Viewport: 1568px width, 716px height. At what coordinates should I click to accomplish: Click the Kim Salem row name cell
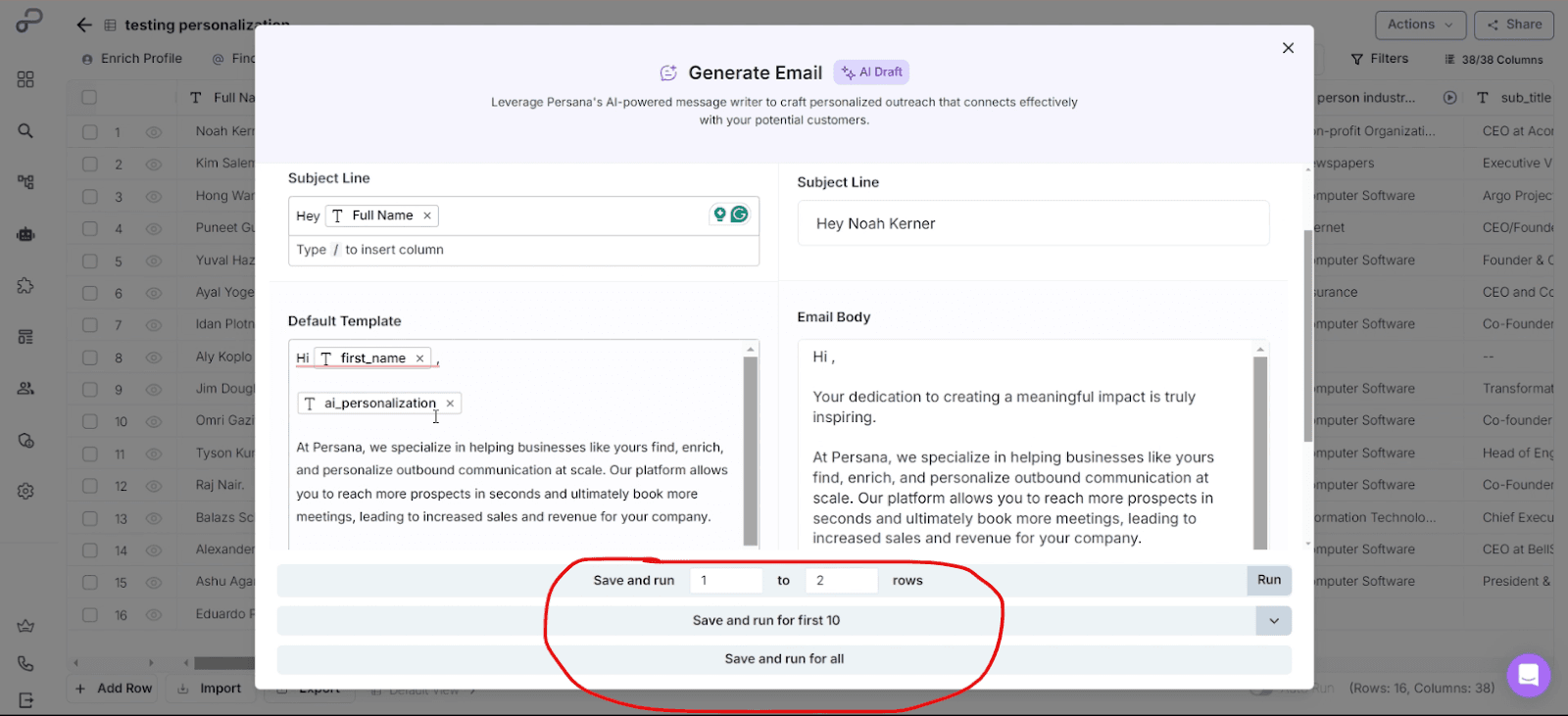pos(224,164)
